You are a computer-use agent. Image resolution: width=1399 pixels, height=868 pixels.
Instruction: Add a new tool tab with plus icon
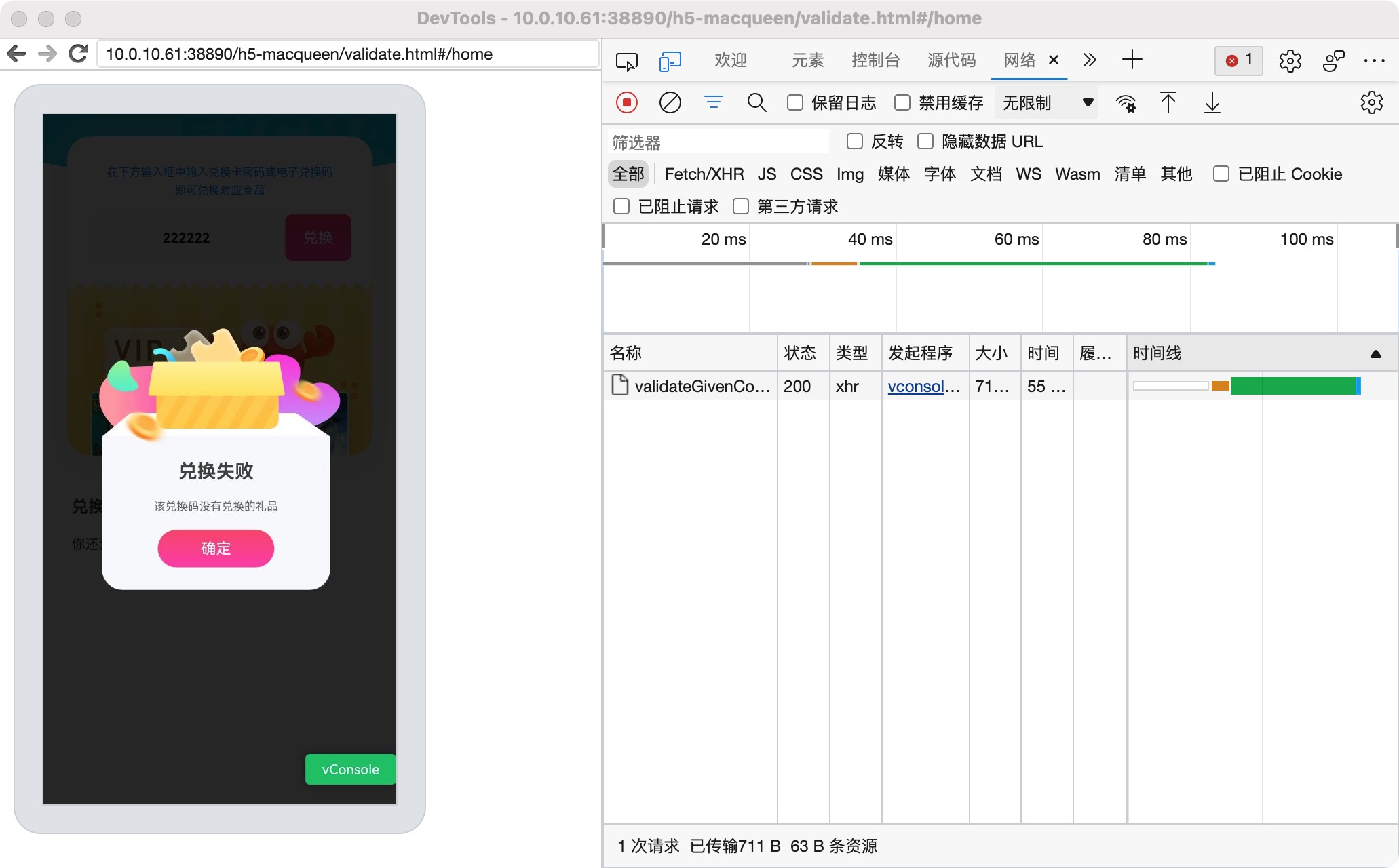tap(1132, 60)
